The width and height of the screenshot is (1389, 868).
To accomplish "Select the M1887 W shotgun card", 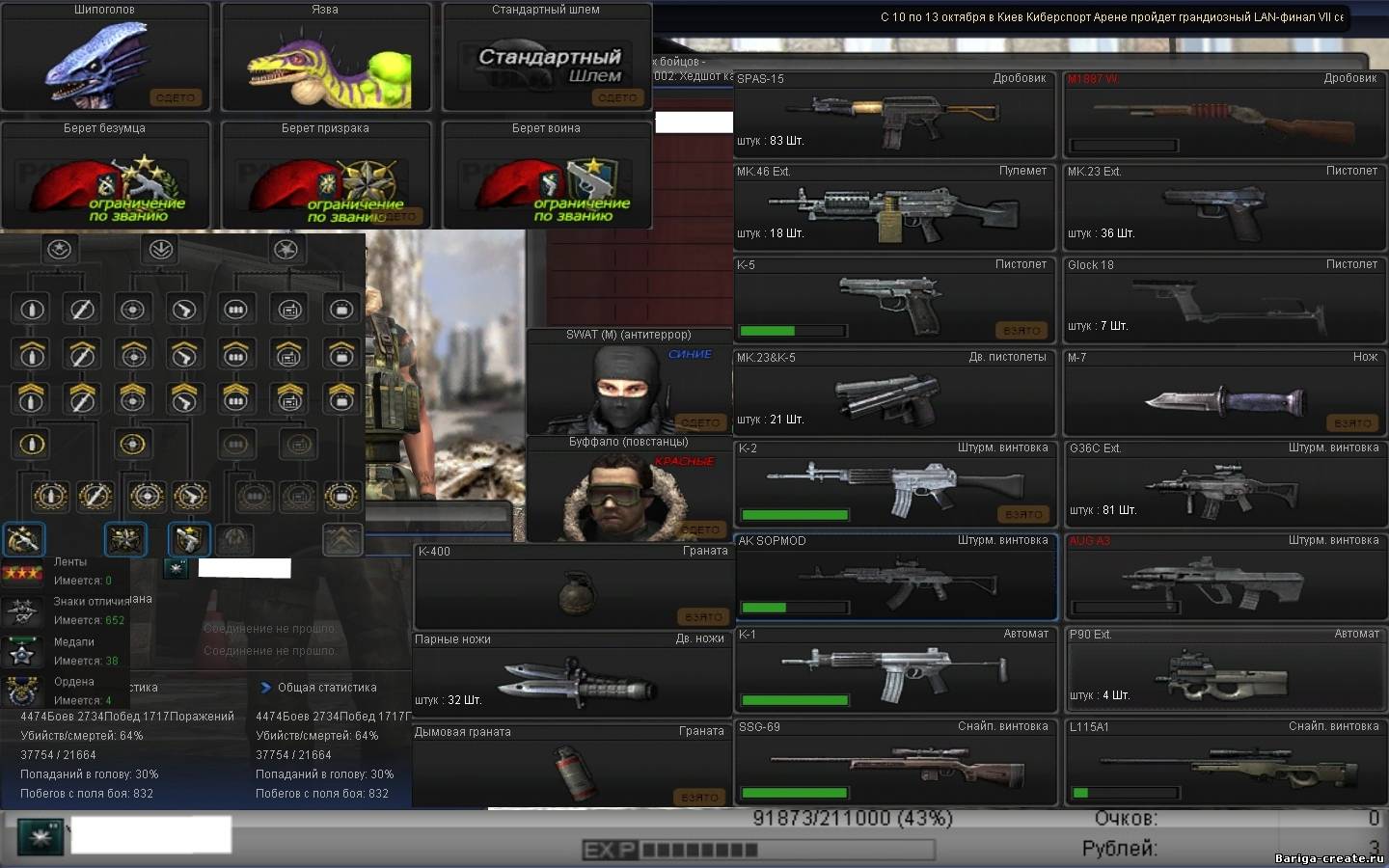I will tap(1225, 113).
